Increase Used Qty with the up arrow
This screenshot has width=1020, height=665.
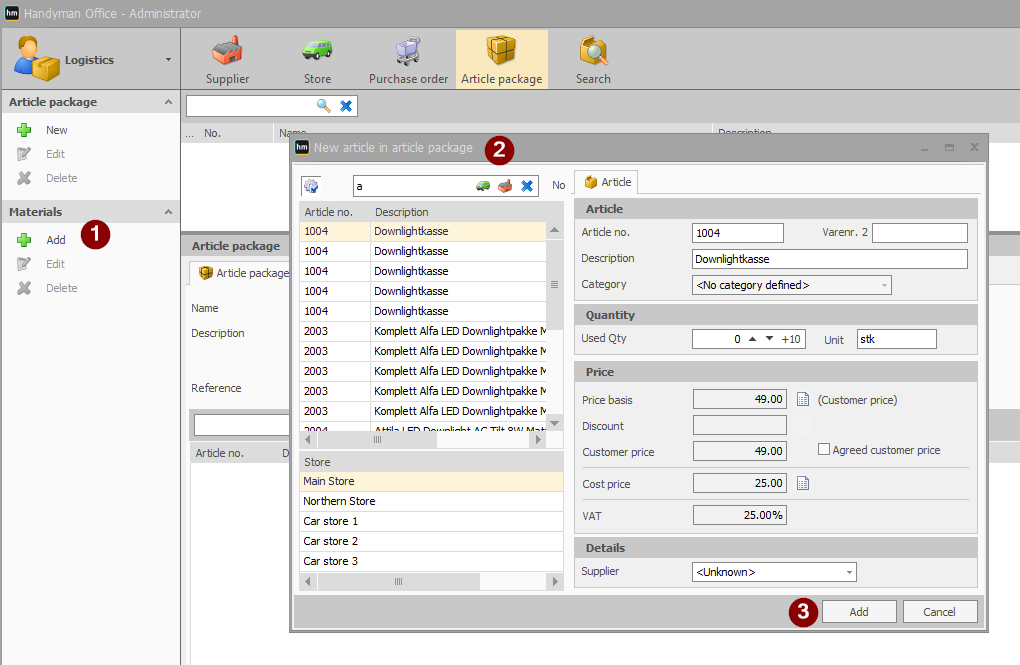753,339
